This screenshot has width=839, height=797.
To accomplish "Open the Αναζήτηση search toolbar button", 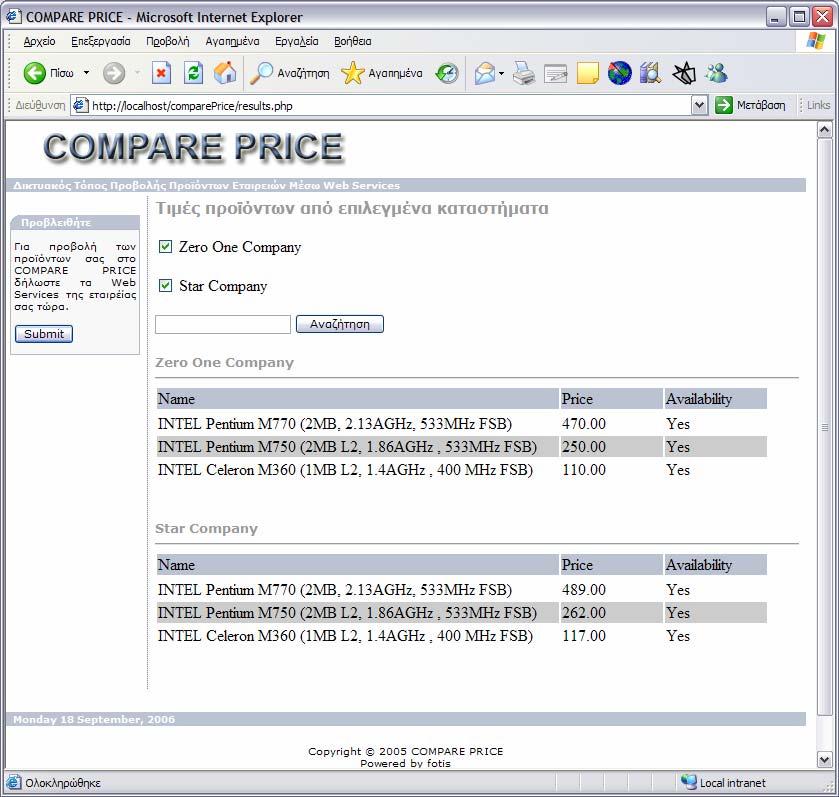I will [290, 73].
